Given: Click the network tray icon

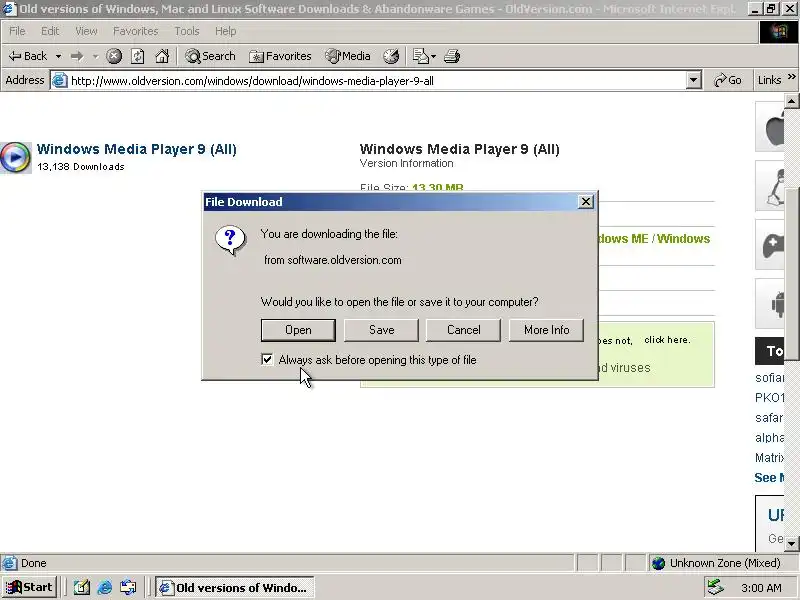Looking at the screenshot, I should point(716,587).
